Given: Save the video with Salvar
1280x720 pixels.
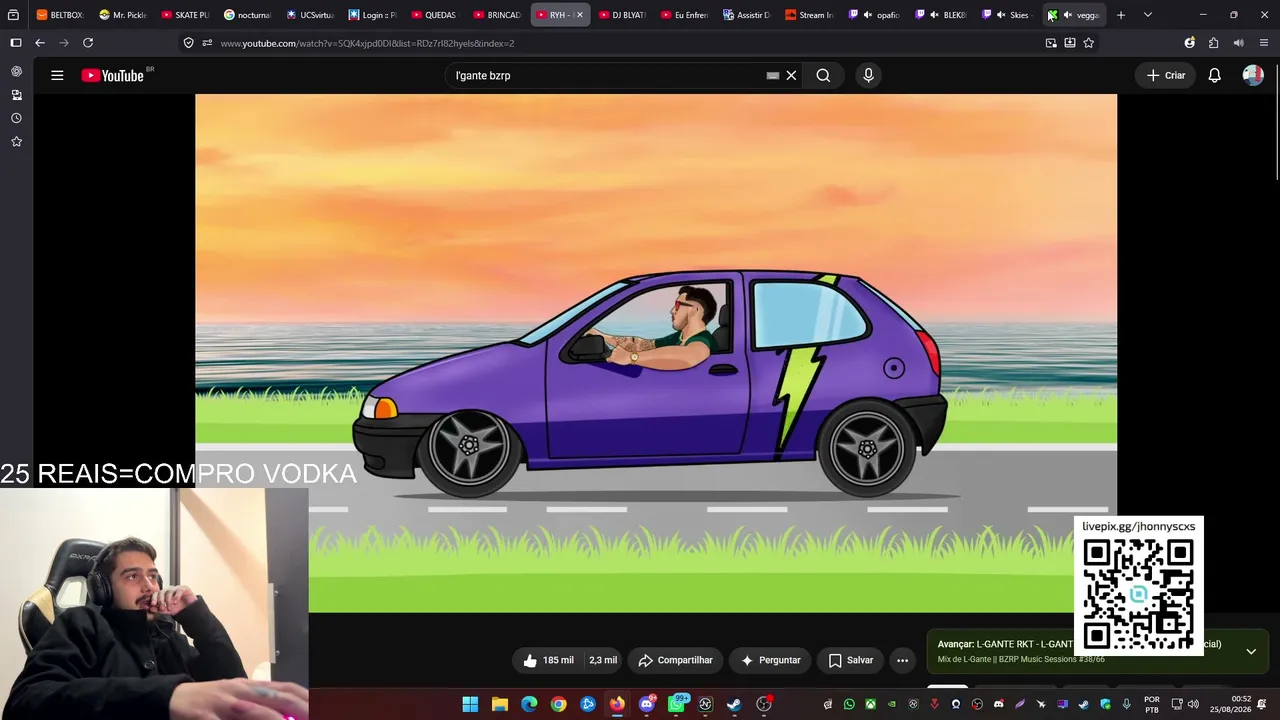Looking at the screenshot, I should coord(851,660).
